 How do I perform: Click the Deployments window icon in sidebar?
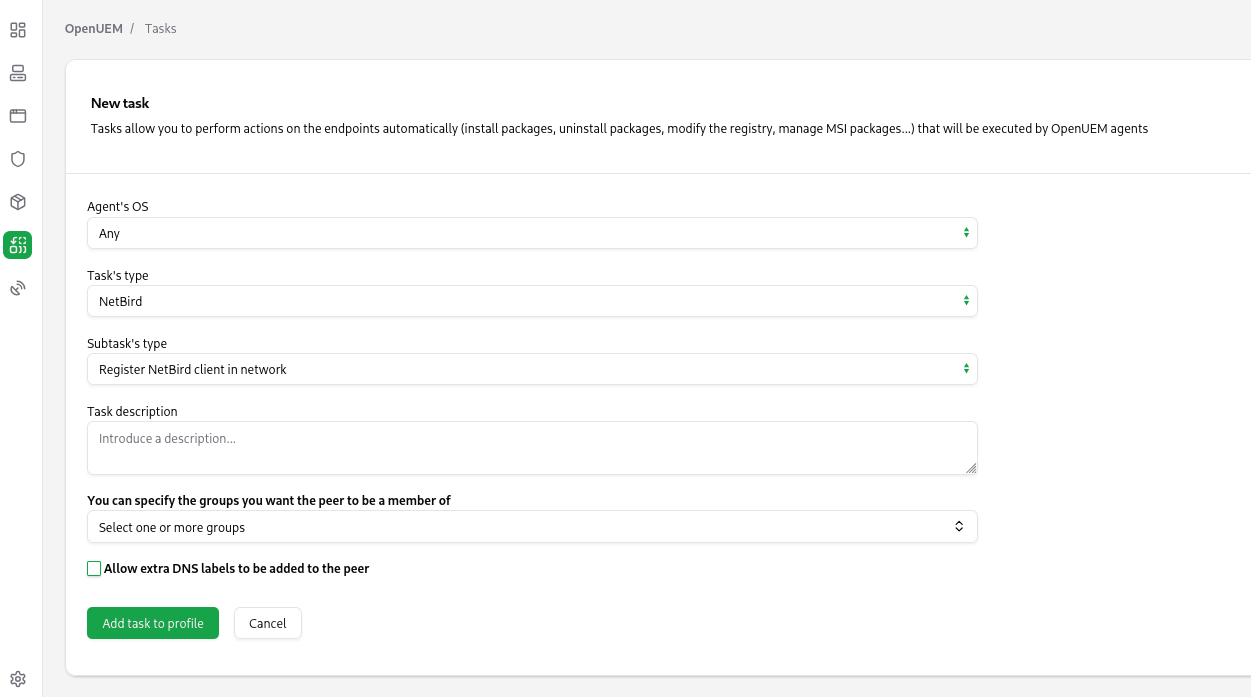coord(17,115)
